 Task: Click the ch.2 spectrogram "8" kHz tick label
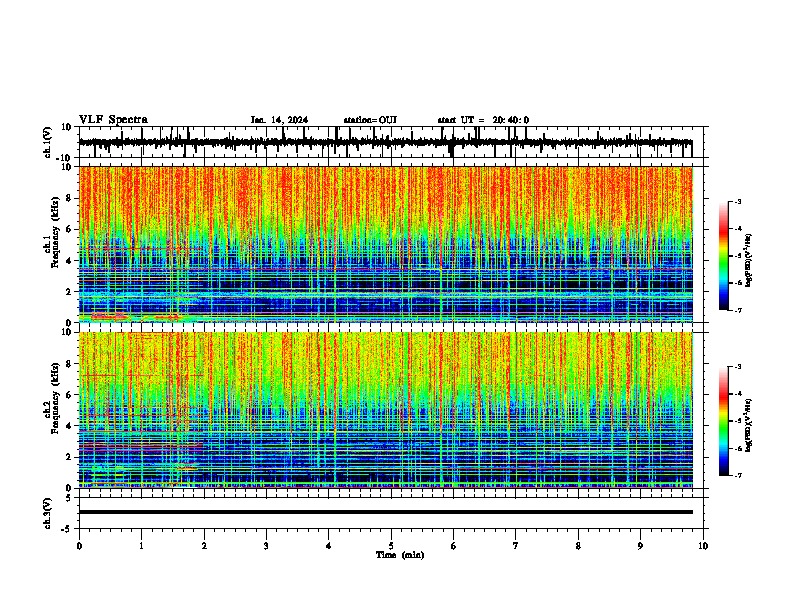tap(70, 364)
